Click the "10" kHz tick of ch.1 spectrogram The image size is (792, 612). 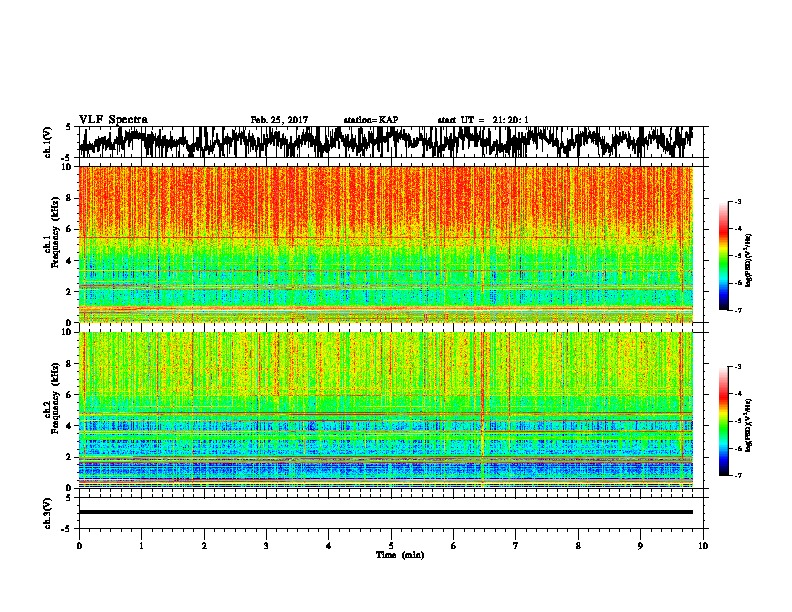[x=68, y=167]
